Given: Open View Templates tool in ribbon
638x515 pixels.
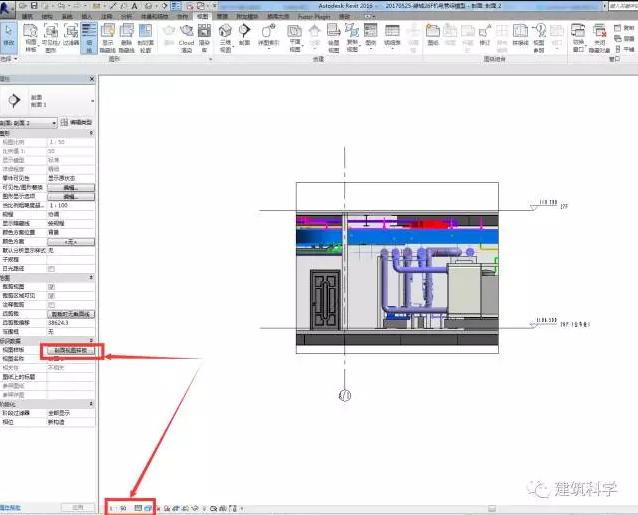Looking at the screenshot, I should pyautogui.click(x=31, y=37).
